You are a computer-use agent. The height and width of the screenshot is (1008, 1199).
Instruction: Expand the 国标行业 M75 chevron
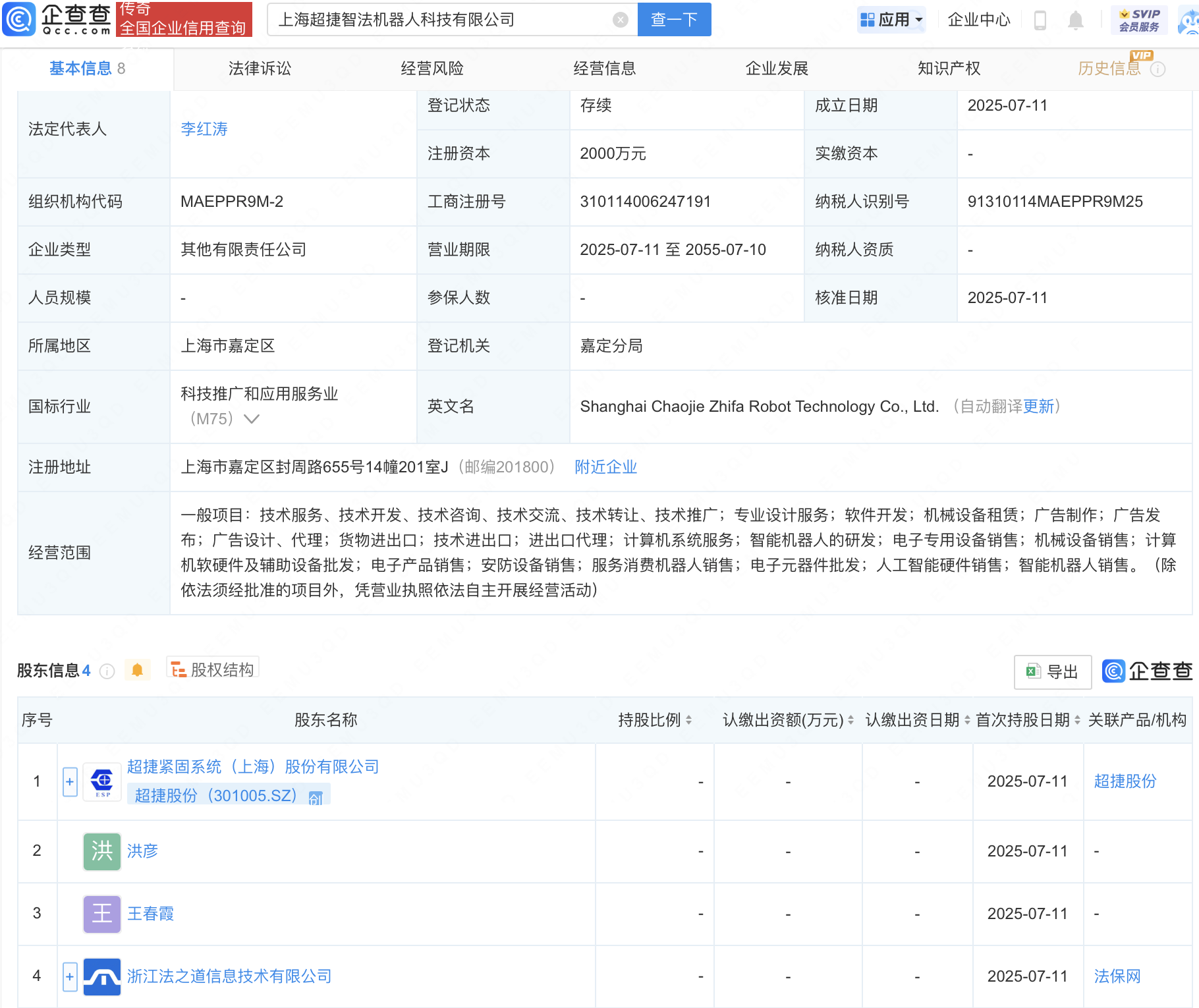coord(252,419)
